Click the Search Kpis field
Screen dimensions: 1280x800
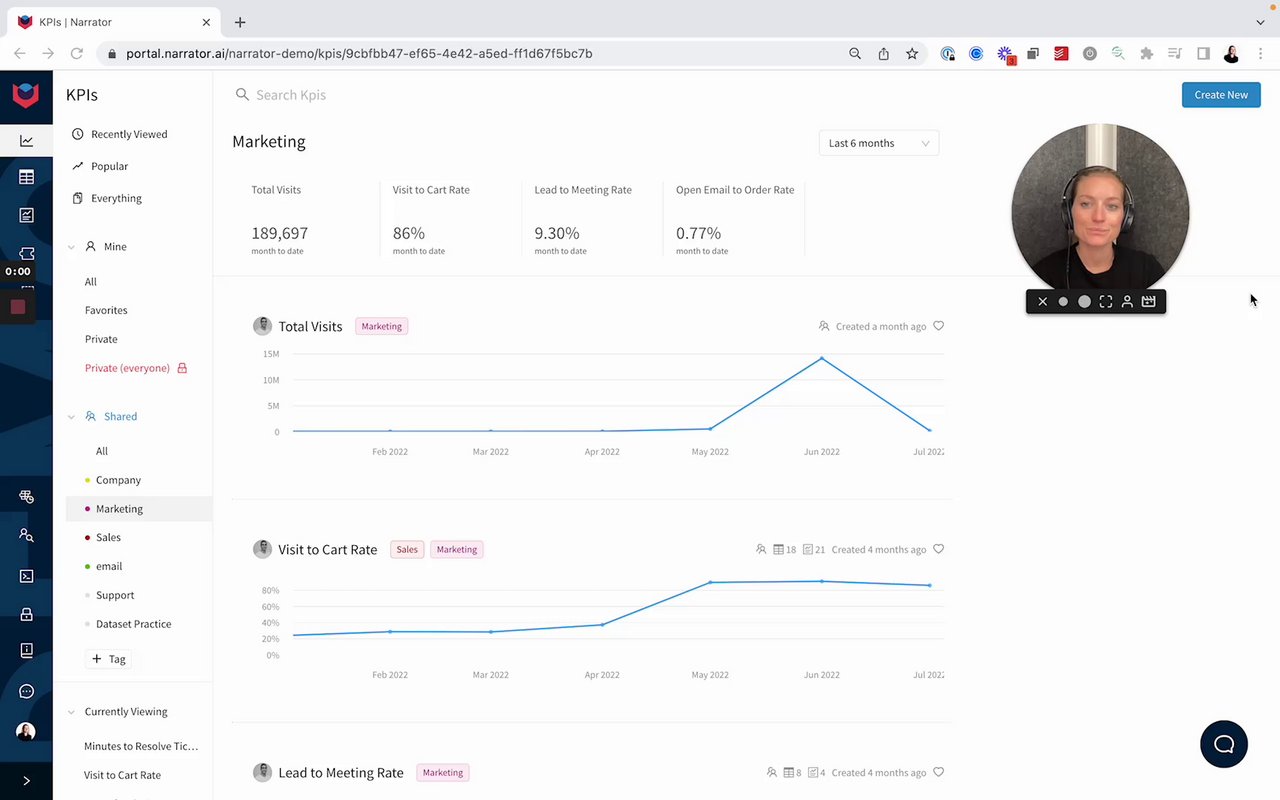pyautogui.click(x=500, y=95)
